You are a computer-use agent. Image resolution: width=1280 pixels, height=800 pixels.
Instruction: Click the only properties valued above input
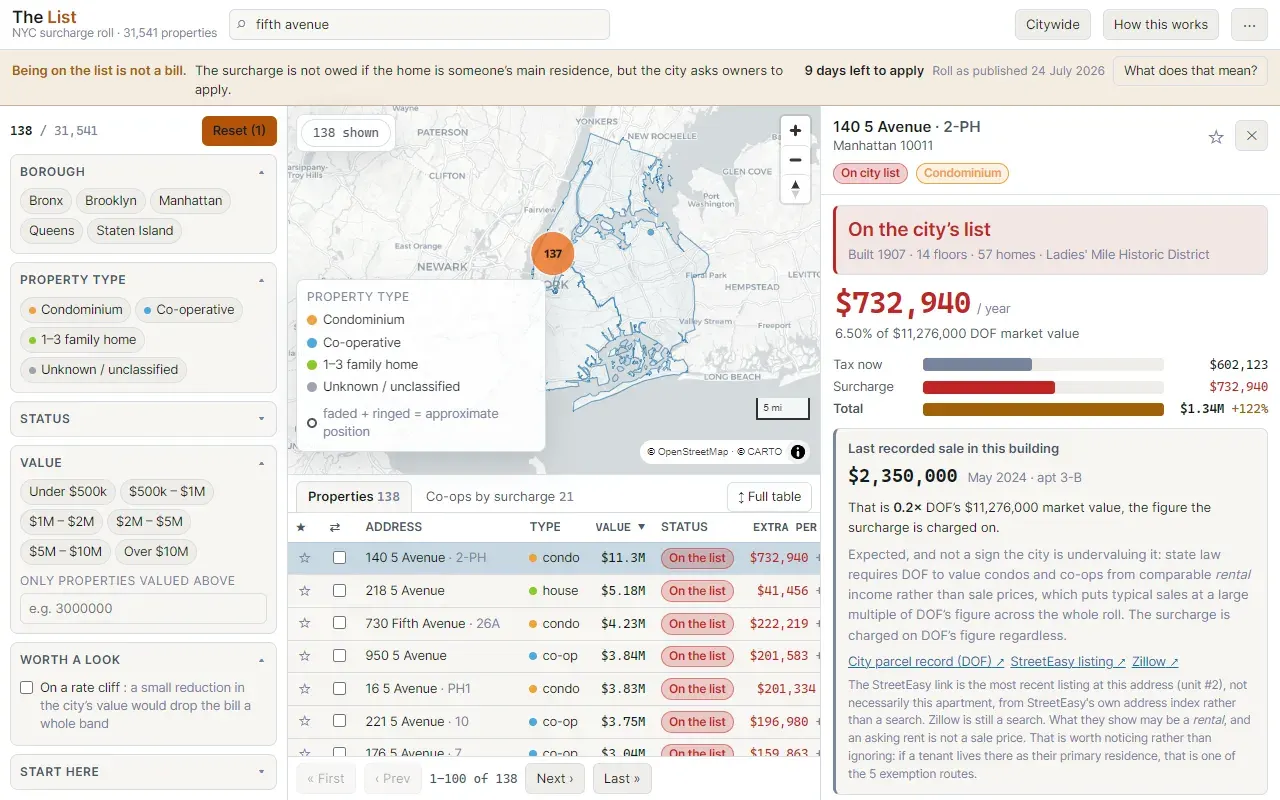[x=143, y=609]
